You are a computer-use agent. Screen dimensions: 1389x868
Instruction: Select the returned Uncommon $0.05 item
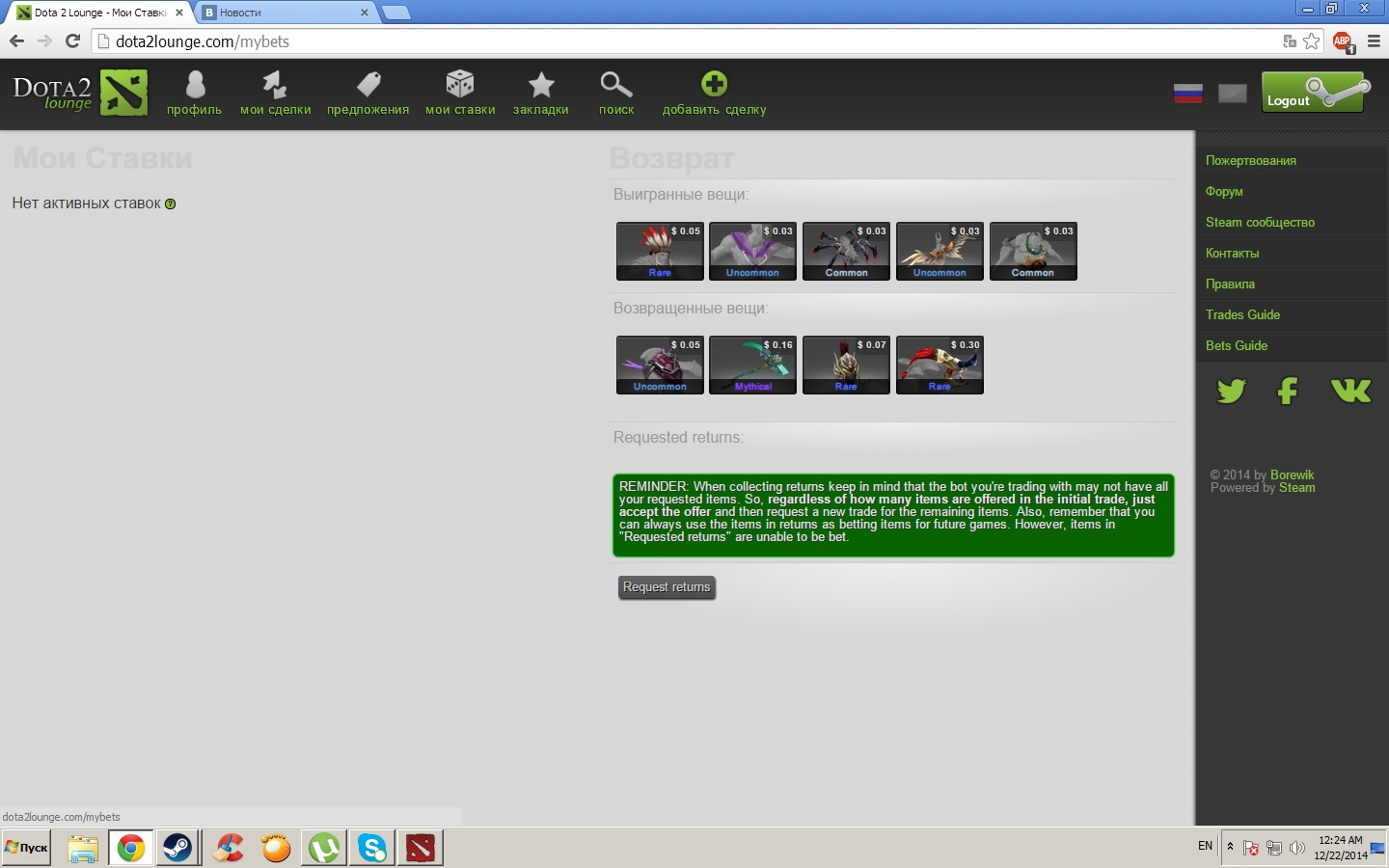(660, 365)
